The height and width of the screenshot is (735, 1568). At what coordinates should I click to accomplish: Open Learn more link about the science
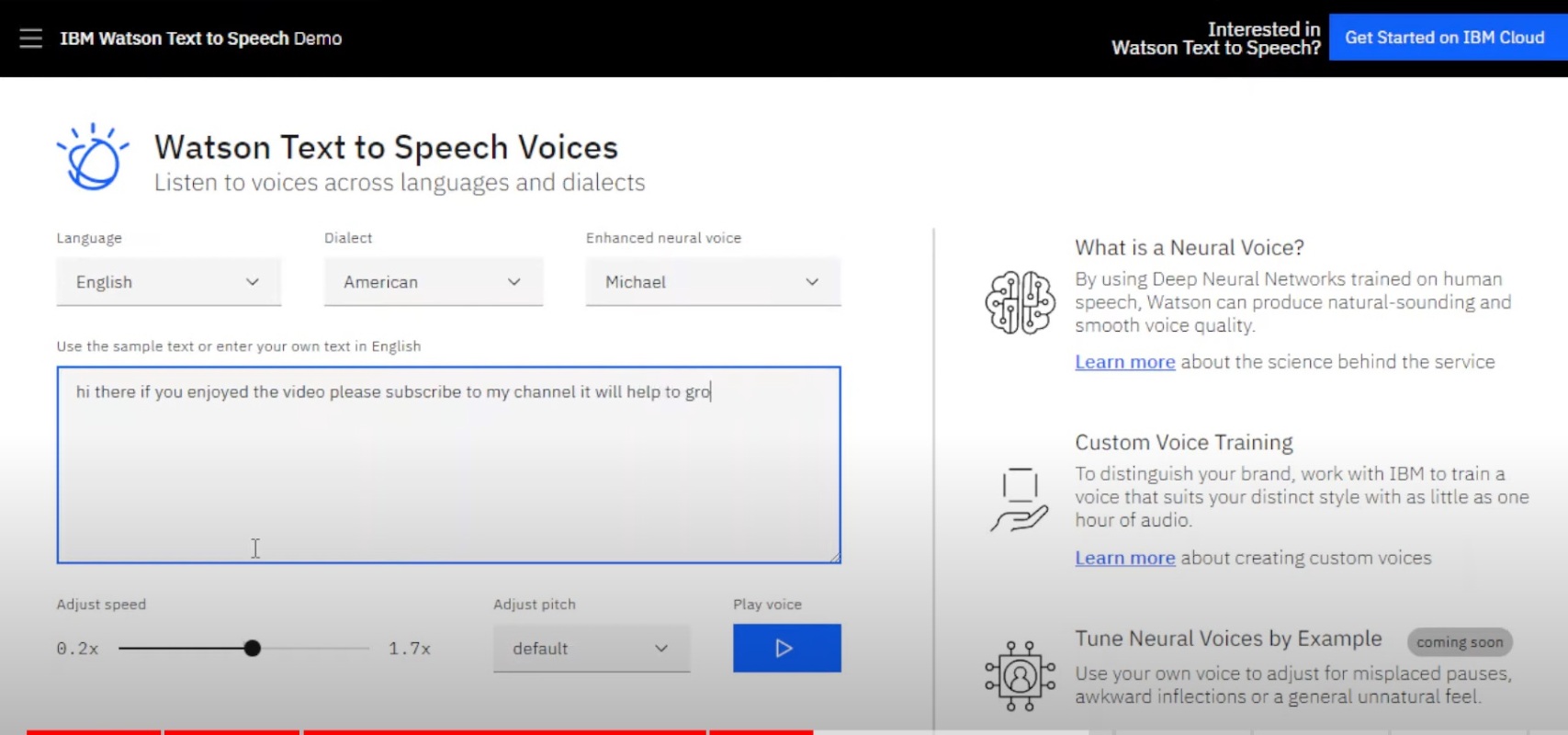(x=1125, y=362)
